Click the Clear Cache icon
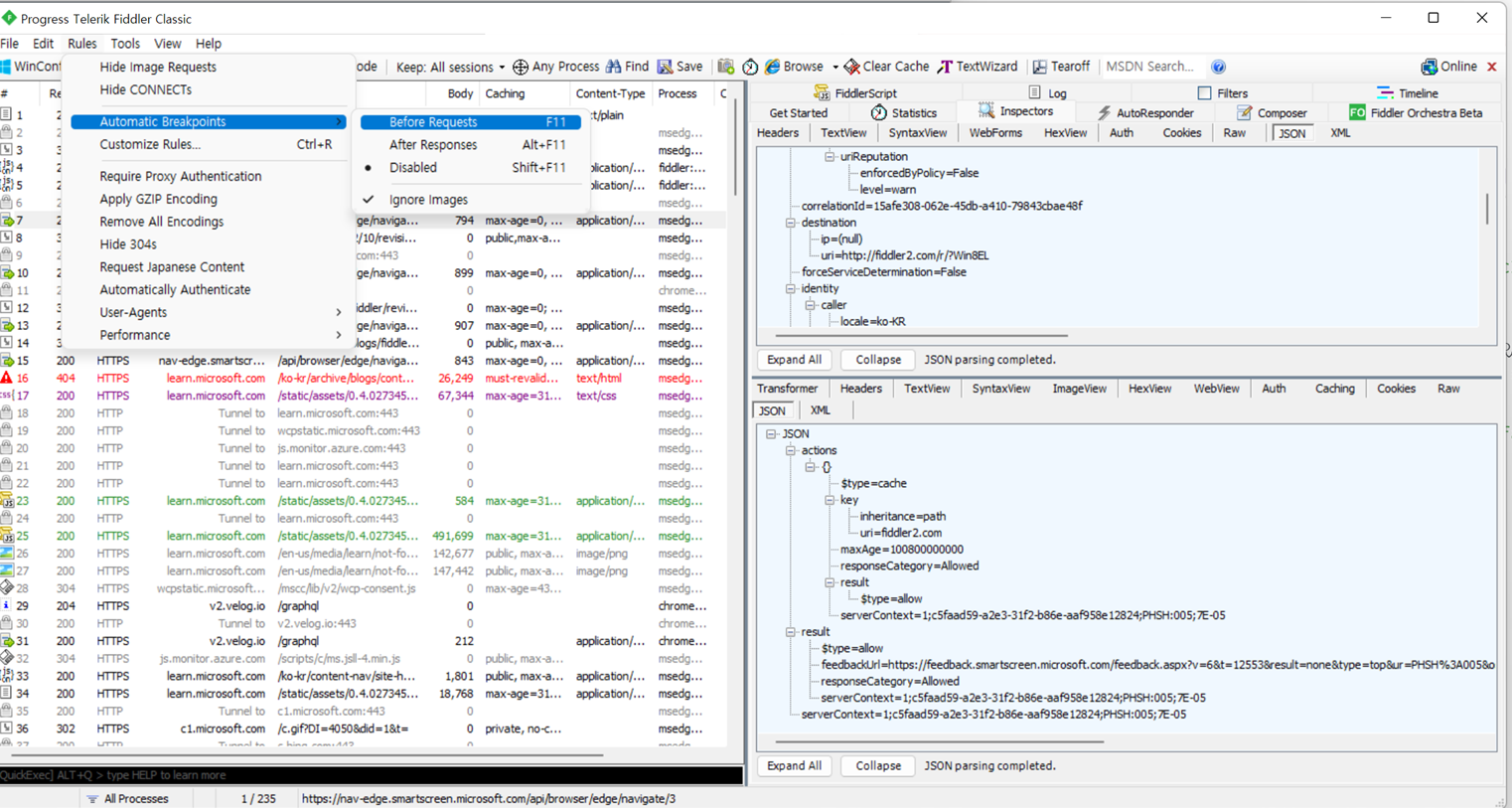The image size is (1512, 808). [x=851, y=67]
